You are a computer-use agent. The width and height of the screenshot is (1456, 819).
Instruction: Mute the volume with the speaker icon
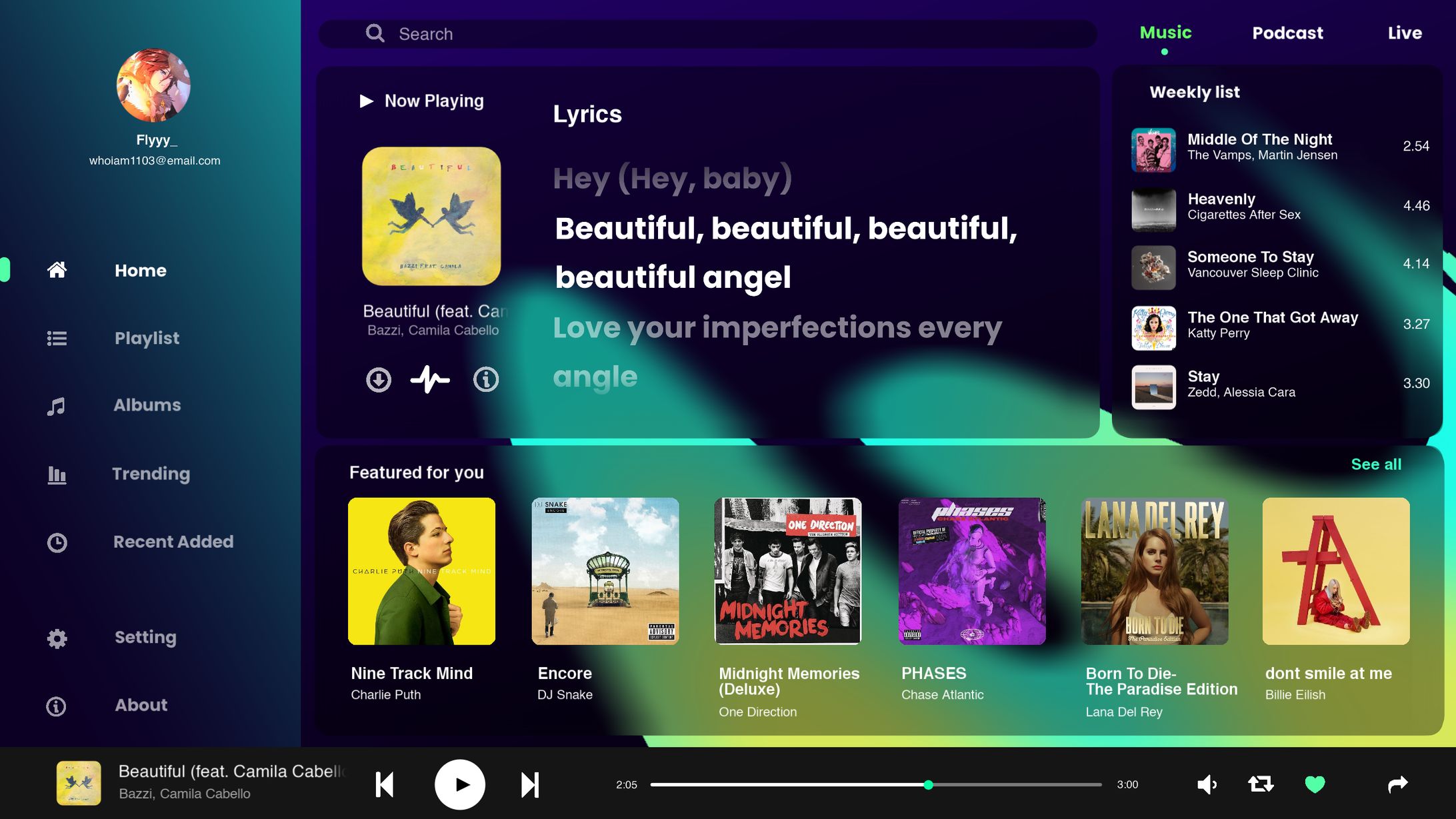1207,784
